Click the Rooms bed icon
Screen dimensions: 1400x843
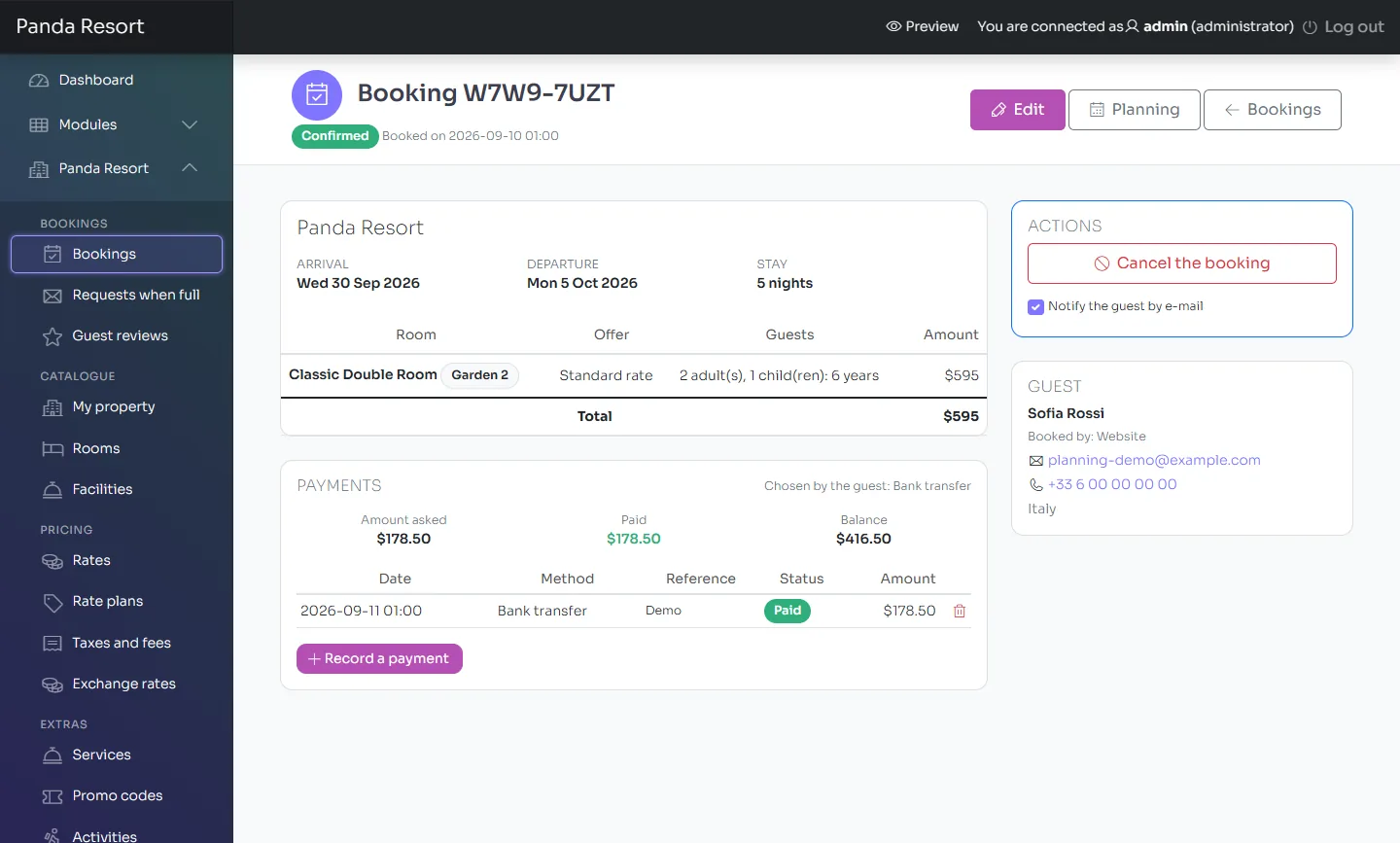[52, 449]
